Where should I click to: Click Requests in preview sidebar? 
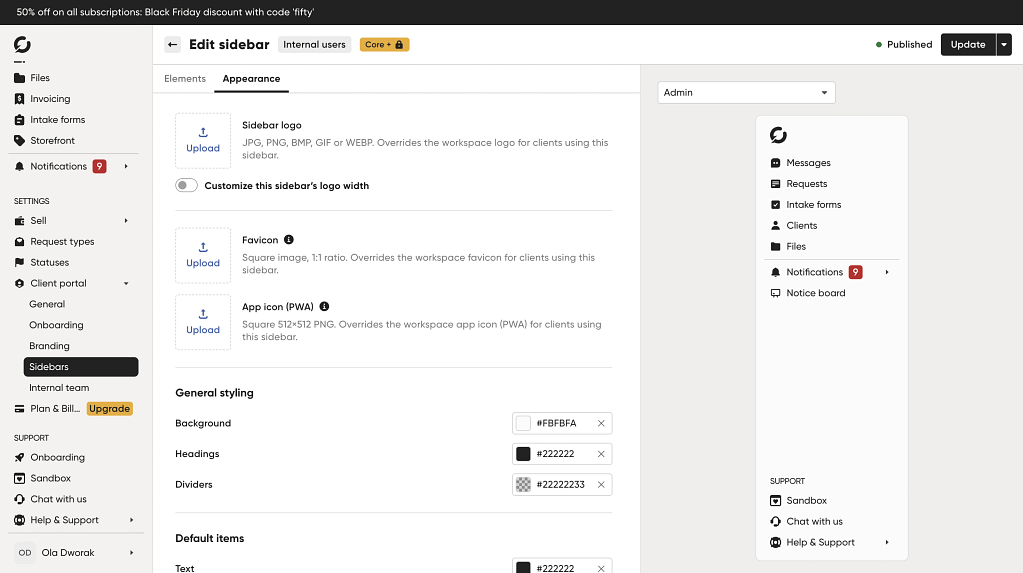pos(806,183)
